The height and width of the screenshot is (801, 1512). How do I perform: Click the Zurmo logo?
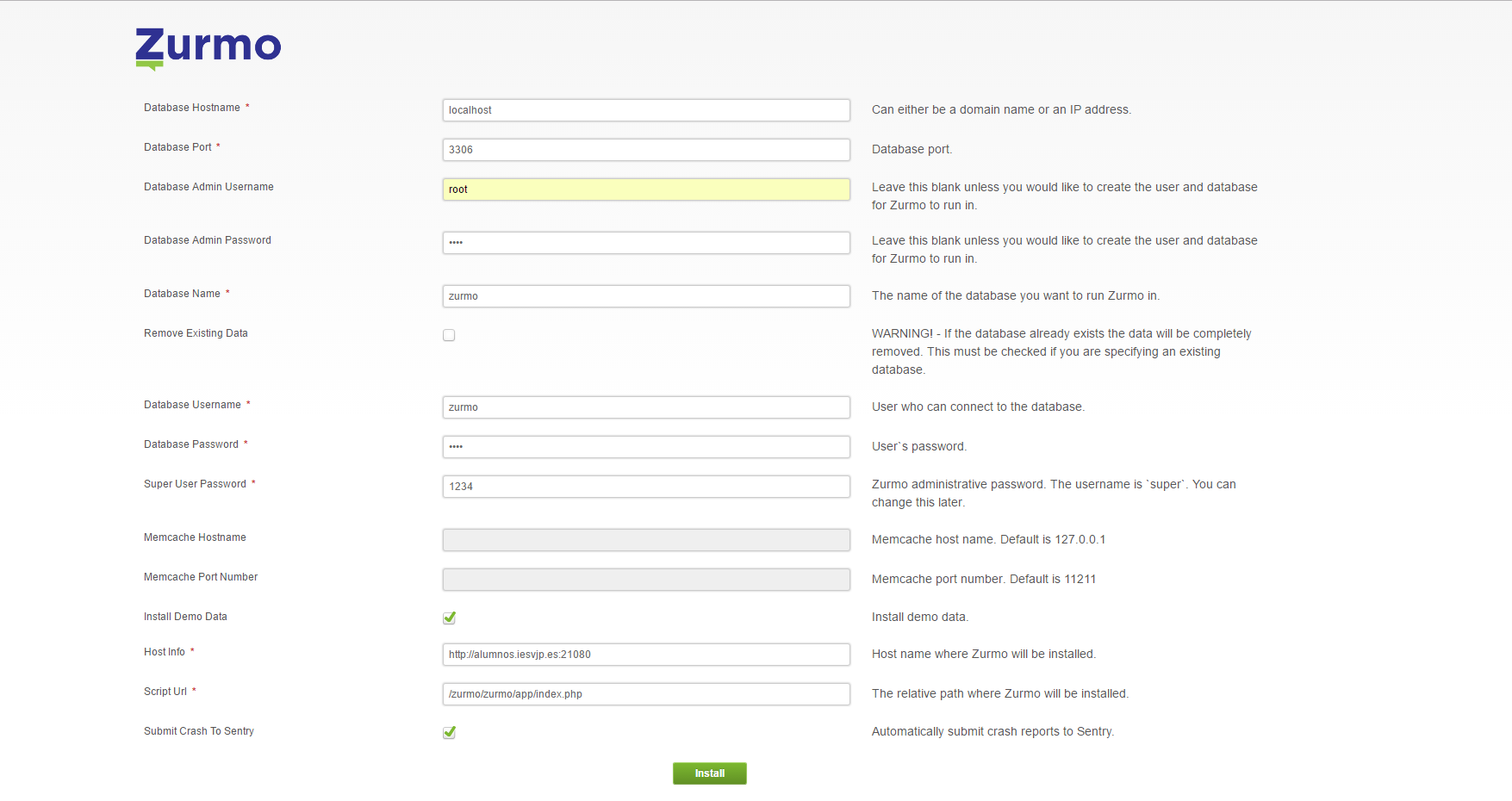tap(208, 47)
